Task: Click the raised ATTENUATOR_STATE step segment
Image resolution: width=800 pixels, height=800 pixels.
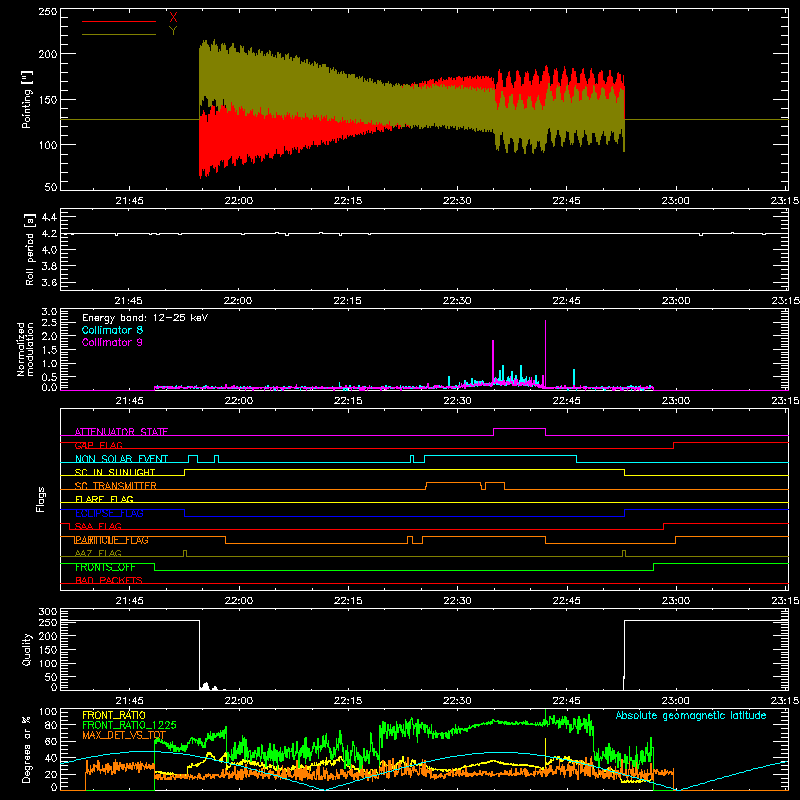Action: coord(519,429)
